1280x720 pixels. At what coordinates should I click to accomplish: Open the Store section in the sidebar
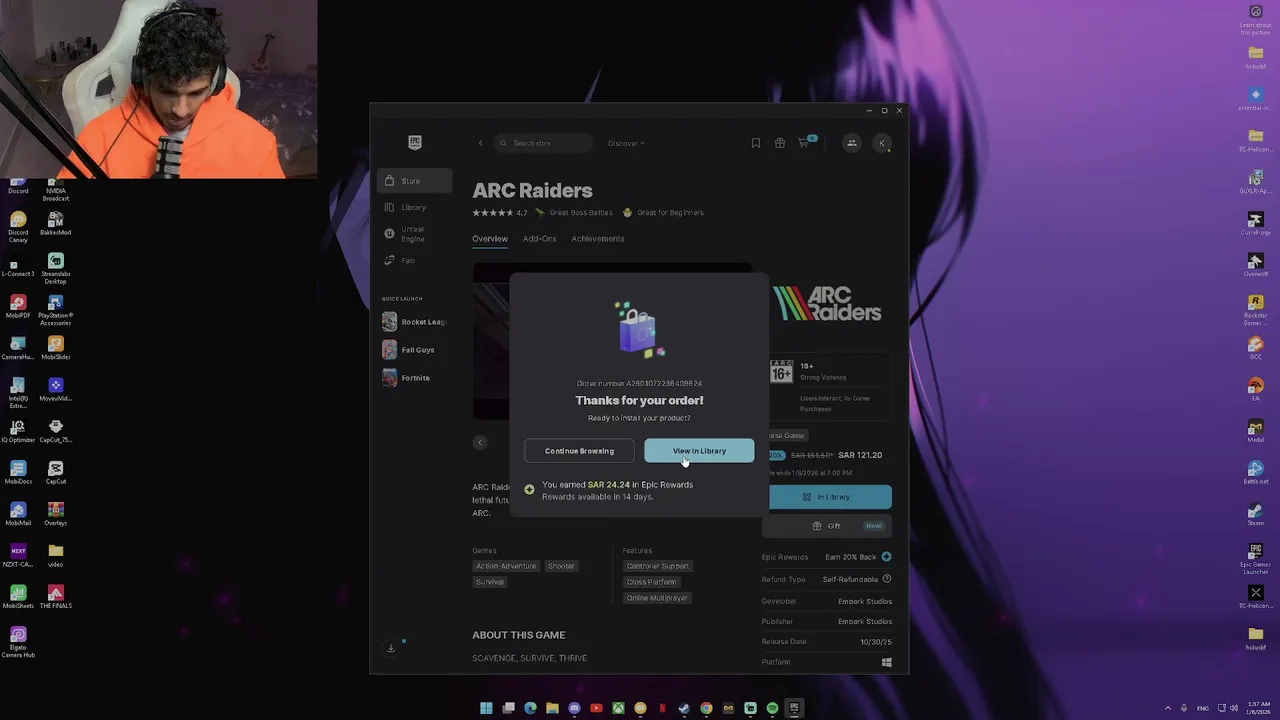(x=415, y=181)
